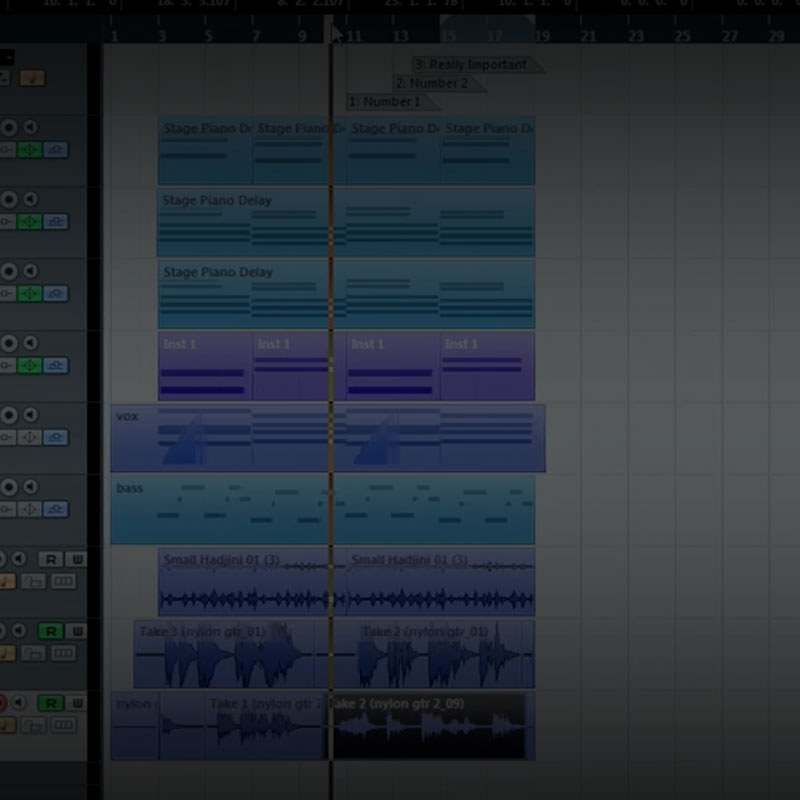Select 'Small Hadjini 01 (3)' clip starting at bar 3
Viewport: 800px width, 800px height.
(x=252, y=582)
